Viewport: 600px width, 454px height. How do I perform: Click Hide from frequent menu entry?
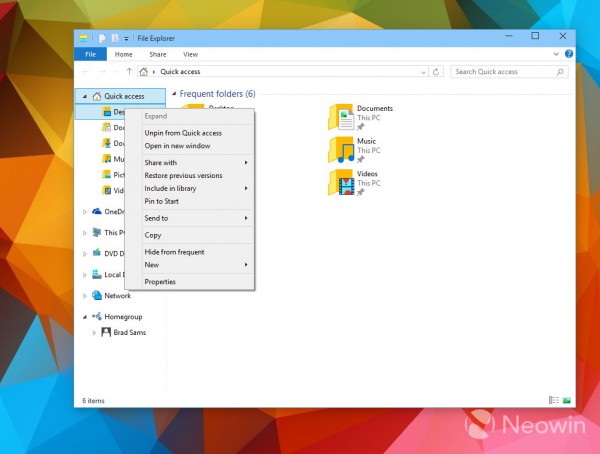click(x=174, y=252)
